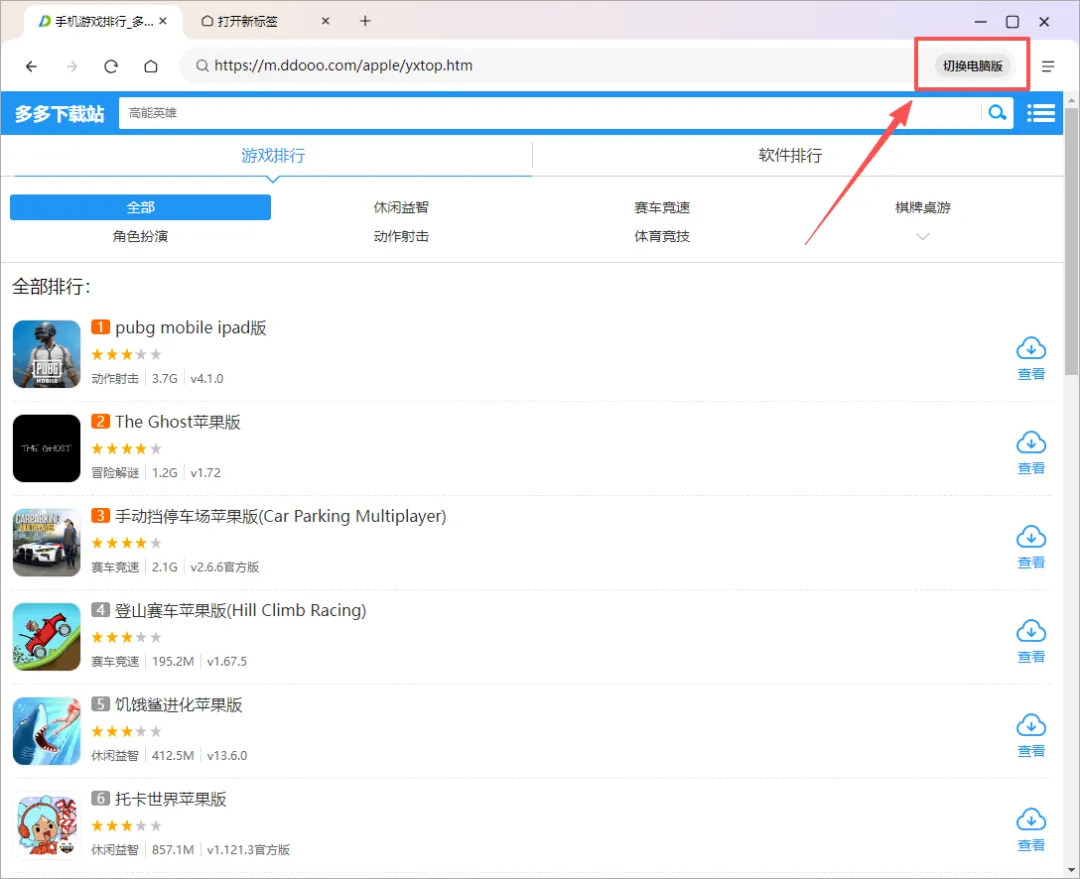Select the 动作射击 category
Screen dimensions: 1080x879
[x=401, y=236]
